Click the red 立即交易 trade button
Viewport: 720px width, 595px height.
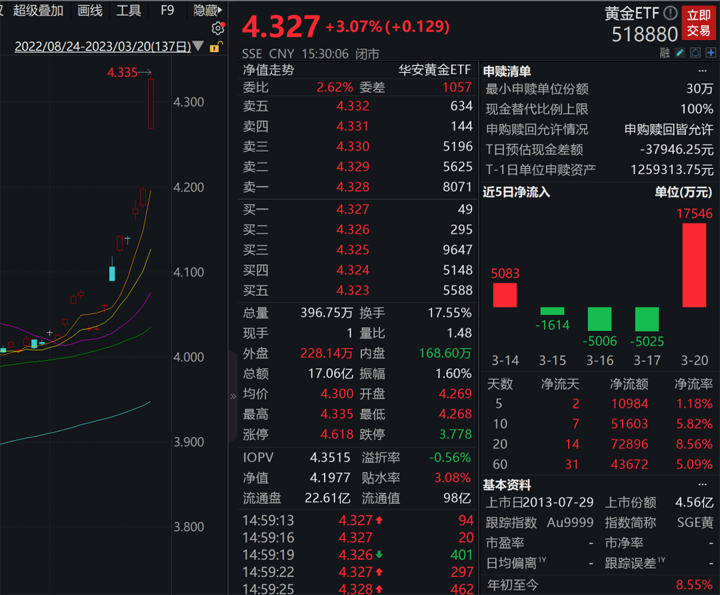point(698,23)
